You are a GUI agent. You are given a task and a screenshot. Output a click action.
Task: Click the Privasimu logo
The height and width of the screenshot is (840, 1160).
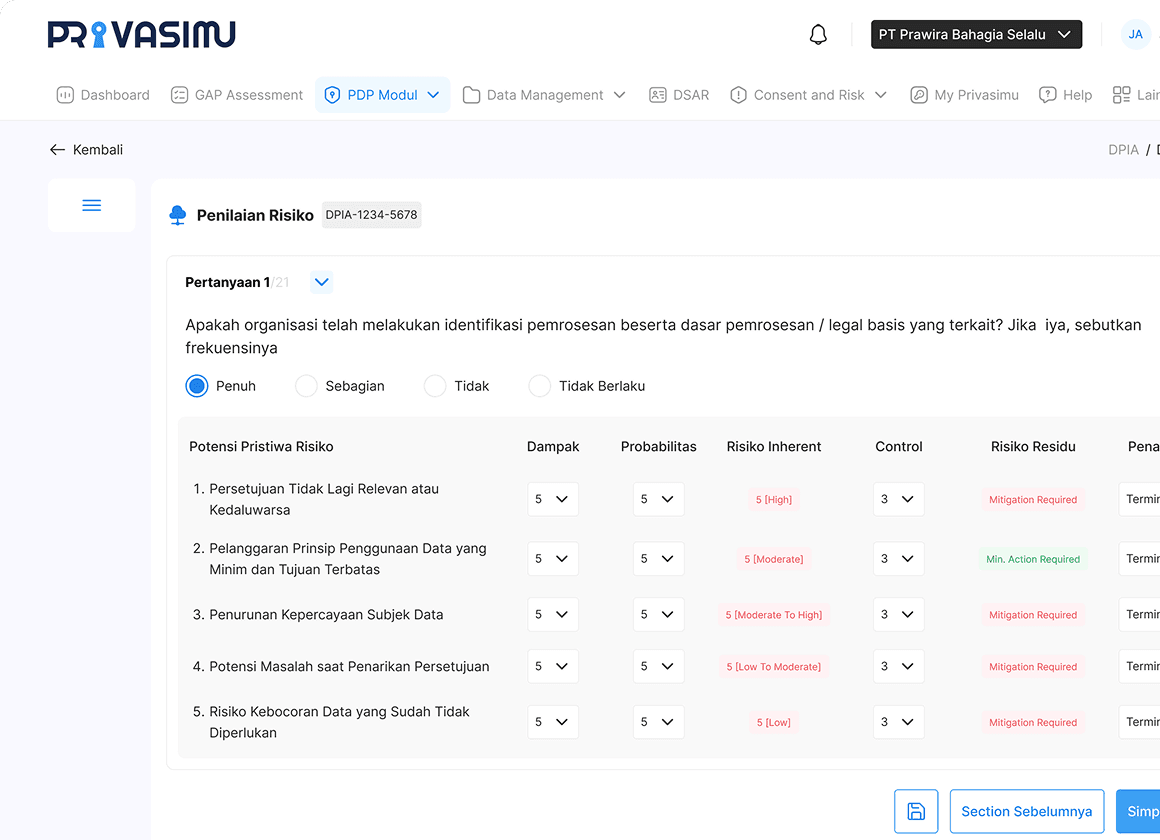coord(142,34)
